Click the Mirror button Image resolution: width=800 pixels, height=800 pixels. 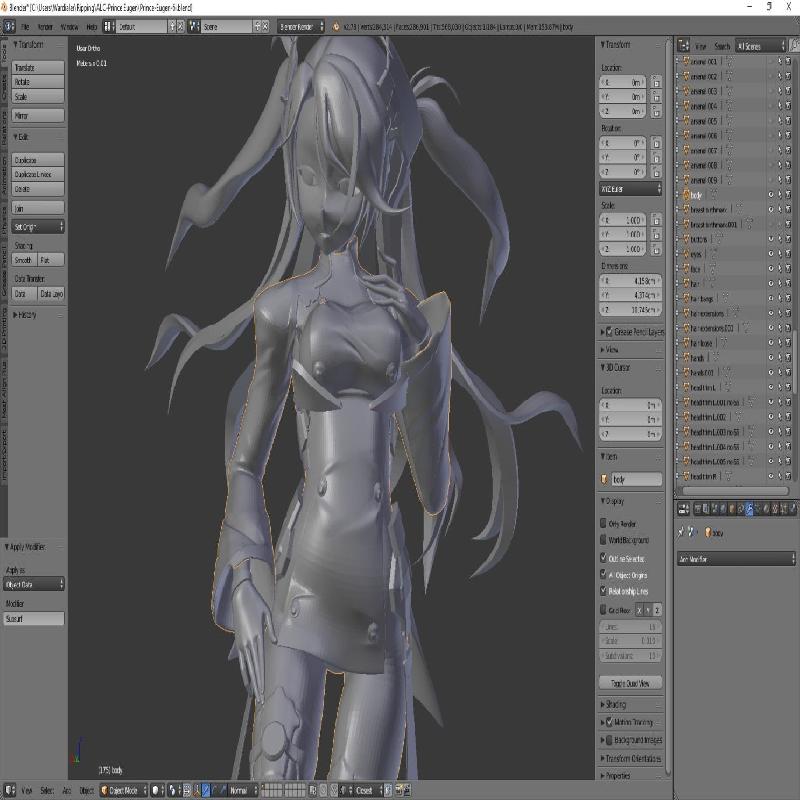(x=38, y=115)
